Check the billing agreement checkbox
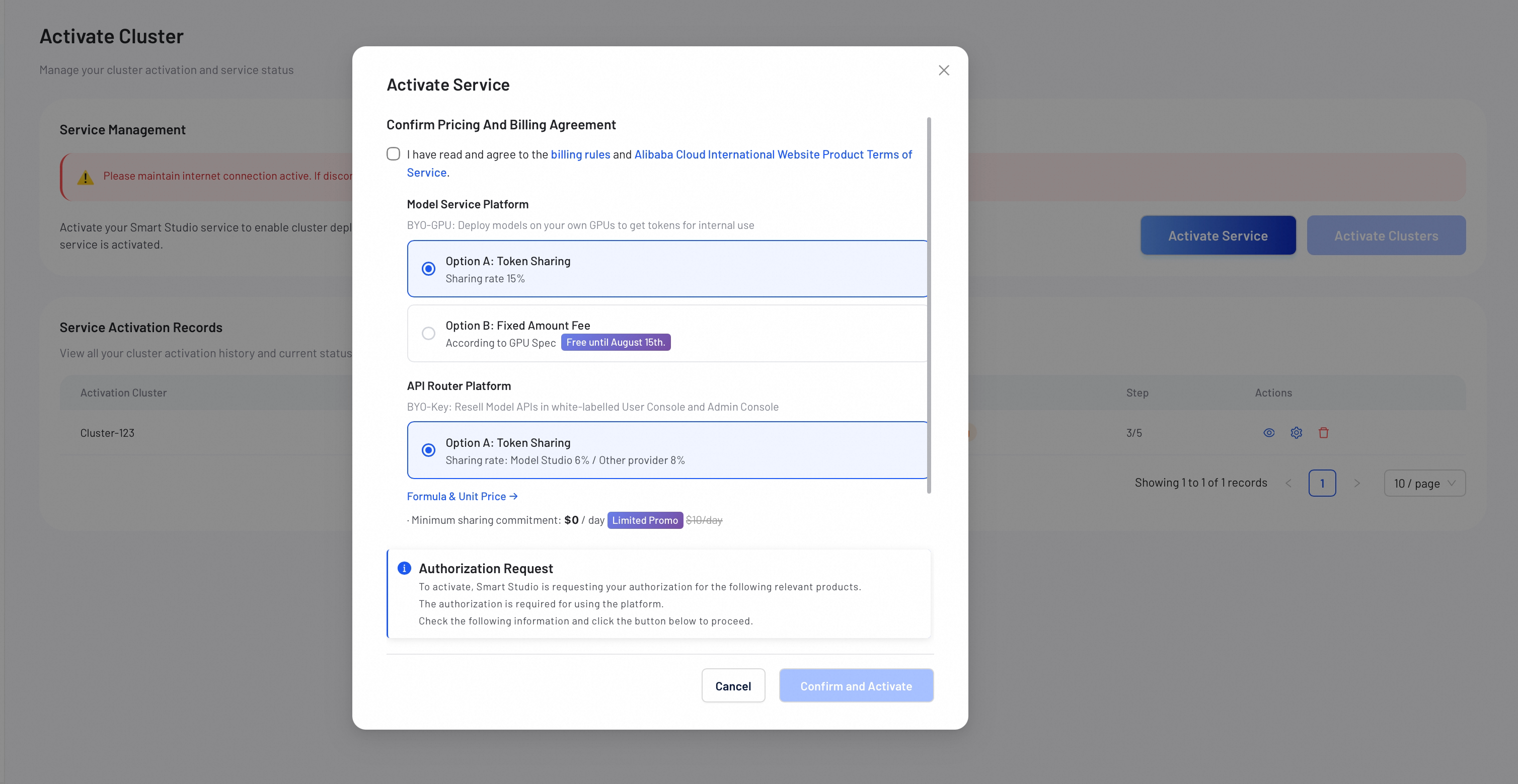Image resolution: width=1518 pixels, height=784 pixels. click(393, 154)
